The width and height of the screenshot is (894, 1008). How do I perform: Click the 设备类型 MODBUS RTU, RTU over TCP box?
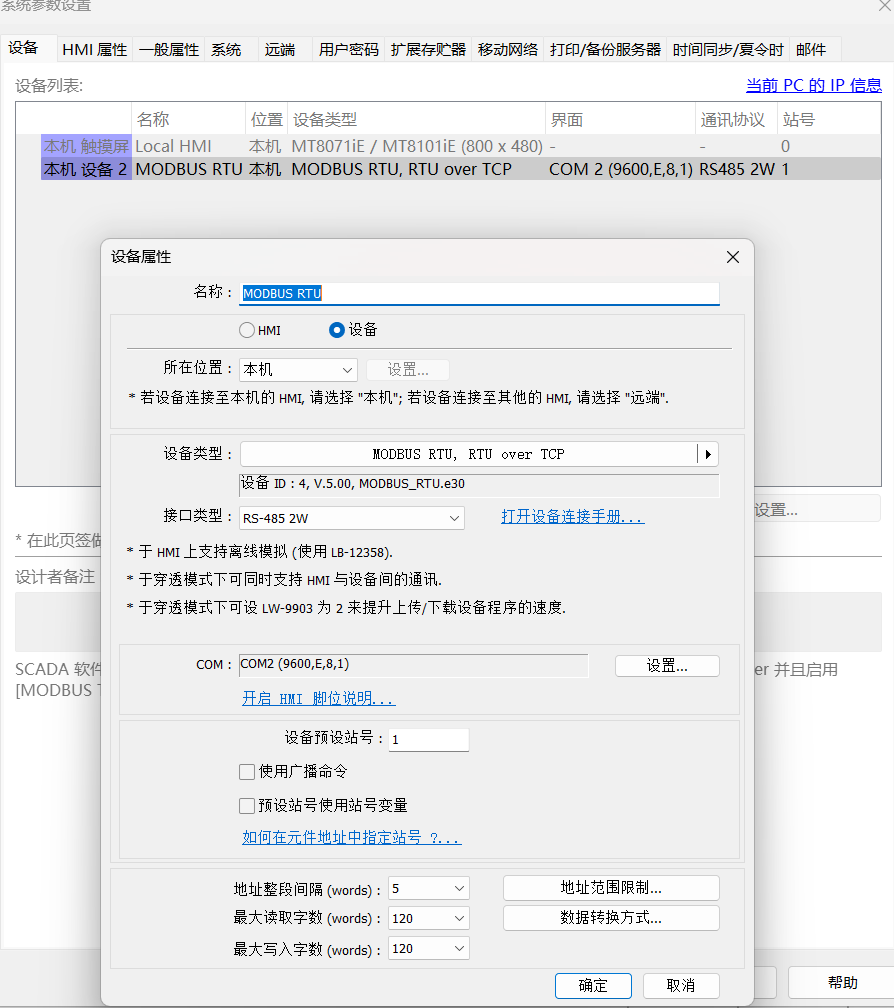469,454
